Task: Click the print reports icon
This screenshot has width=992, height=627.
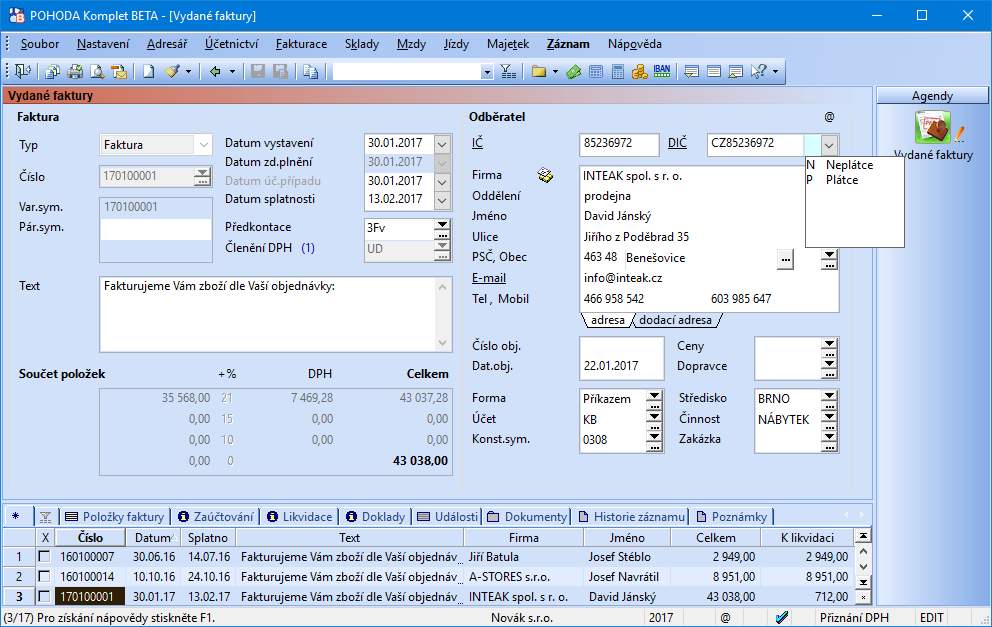Action: pyautogui.click(x=75, y=71)
